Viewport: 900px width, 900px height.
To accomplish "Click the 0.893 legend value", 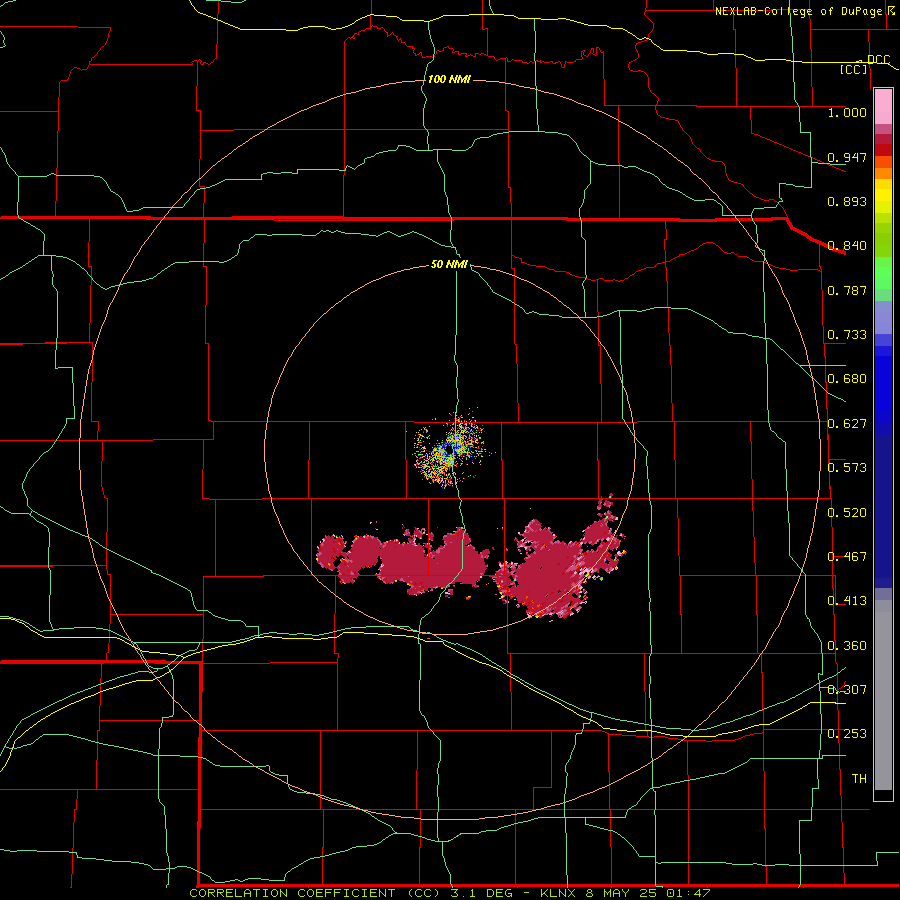I will (847, 201).
